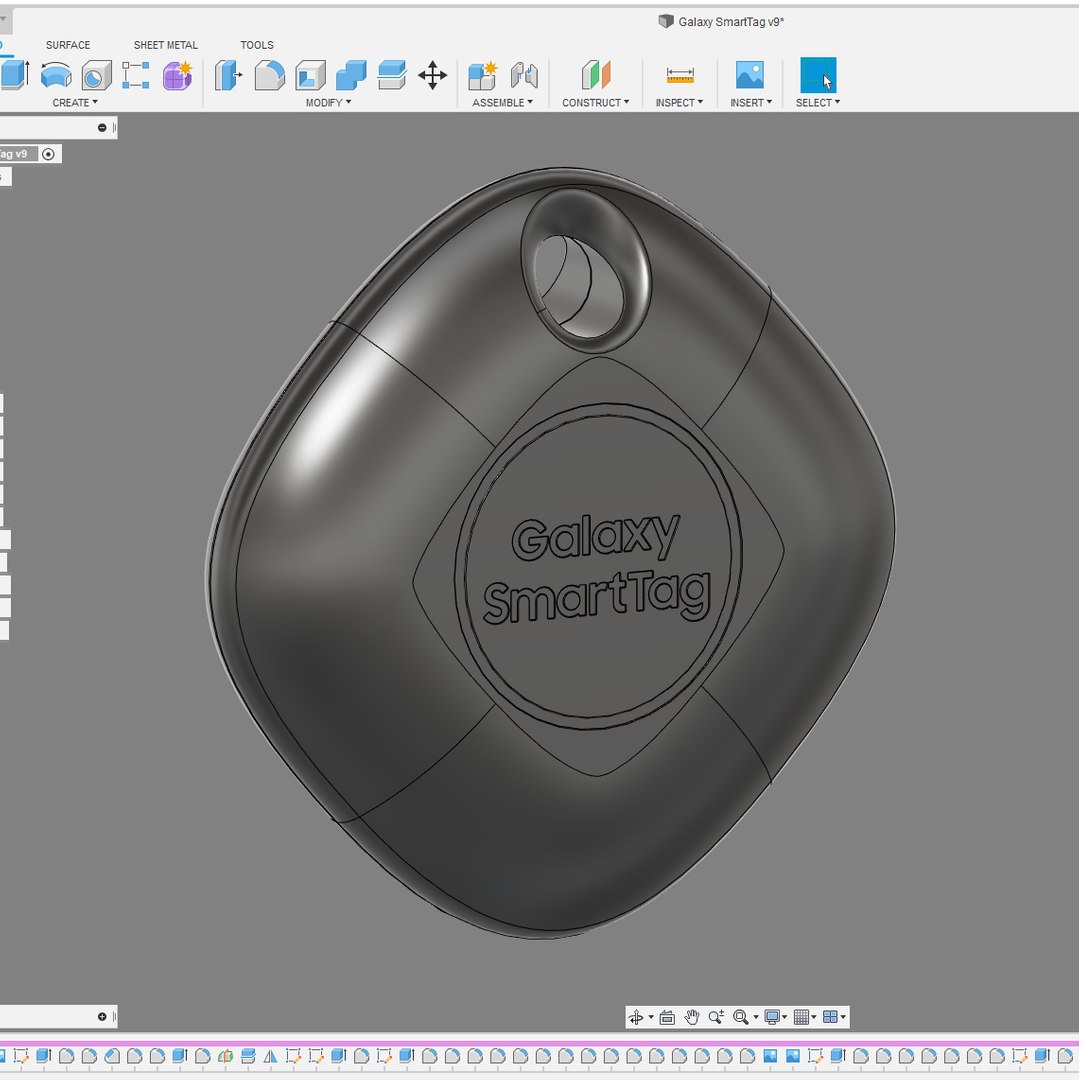This screenshot has width=1079, height=1080.
Task: Select the Offset Face tool icon
Action: coord(392,75)
